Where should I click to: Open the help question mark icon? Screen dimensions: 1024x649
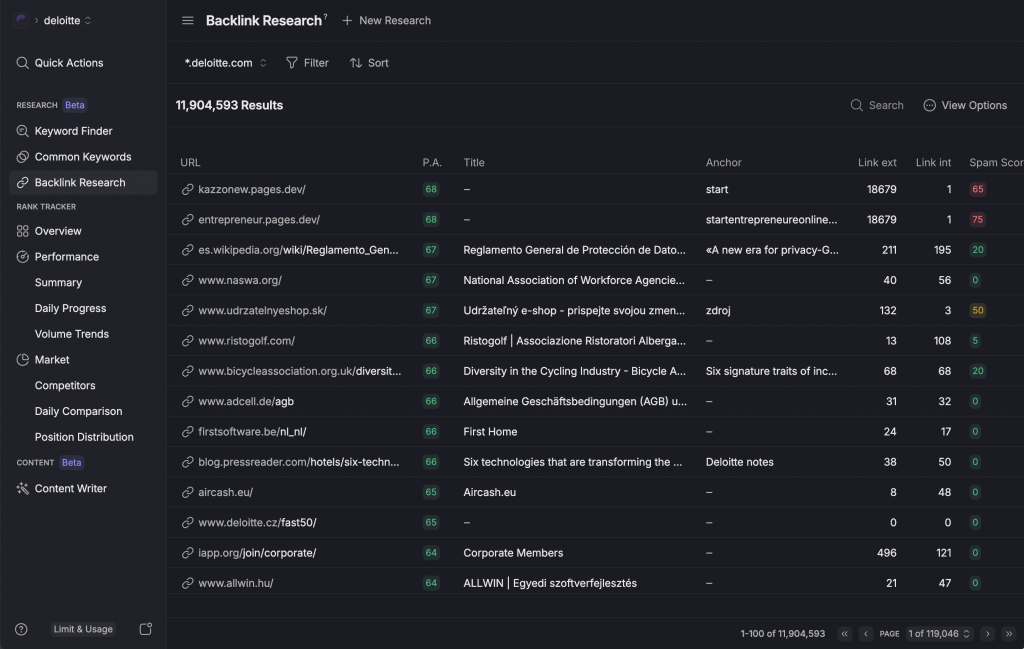(22, 629)
